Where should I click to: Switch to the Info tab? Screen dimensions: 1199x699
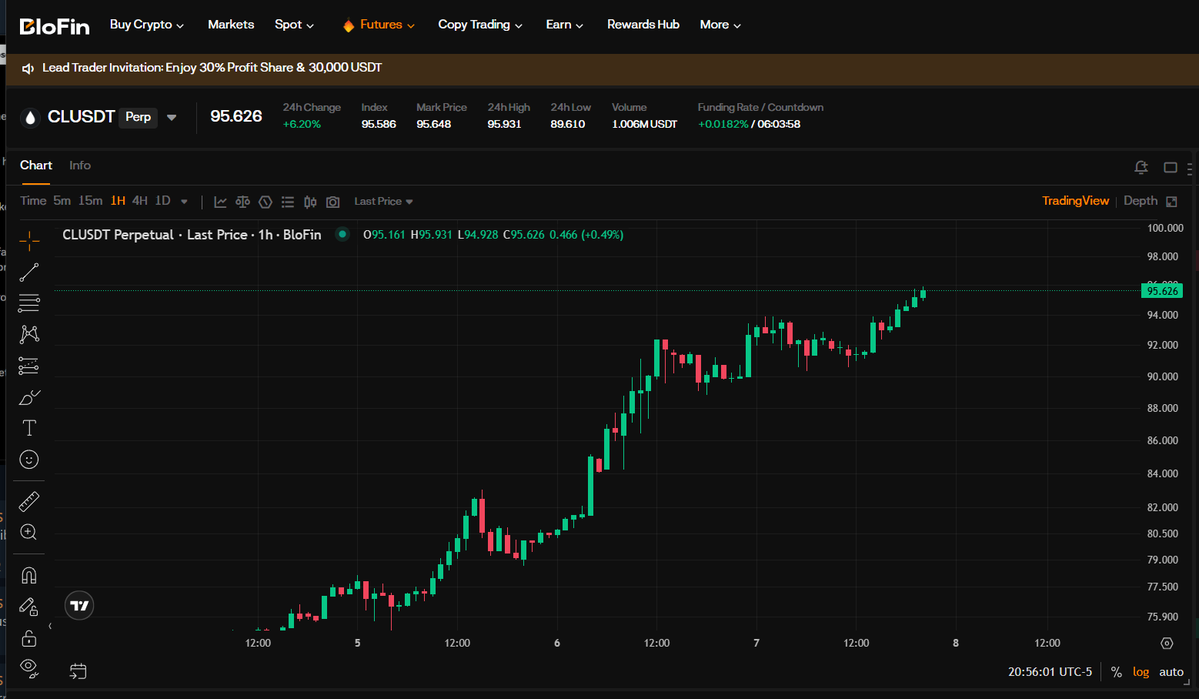pos(80,165)
